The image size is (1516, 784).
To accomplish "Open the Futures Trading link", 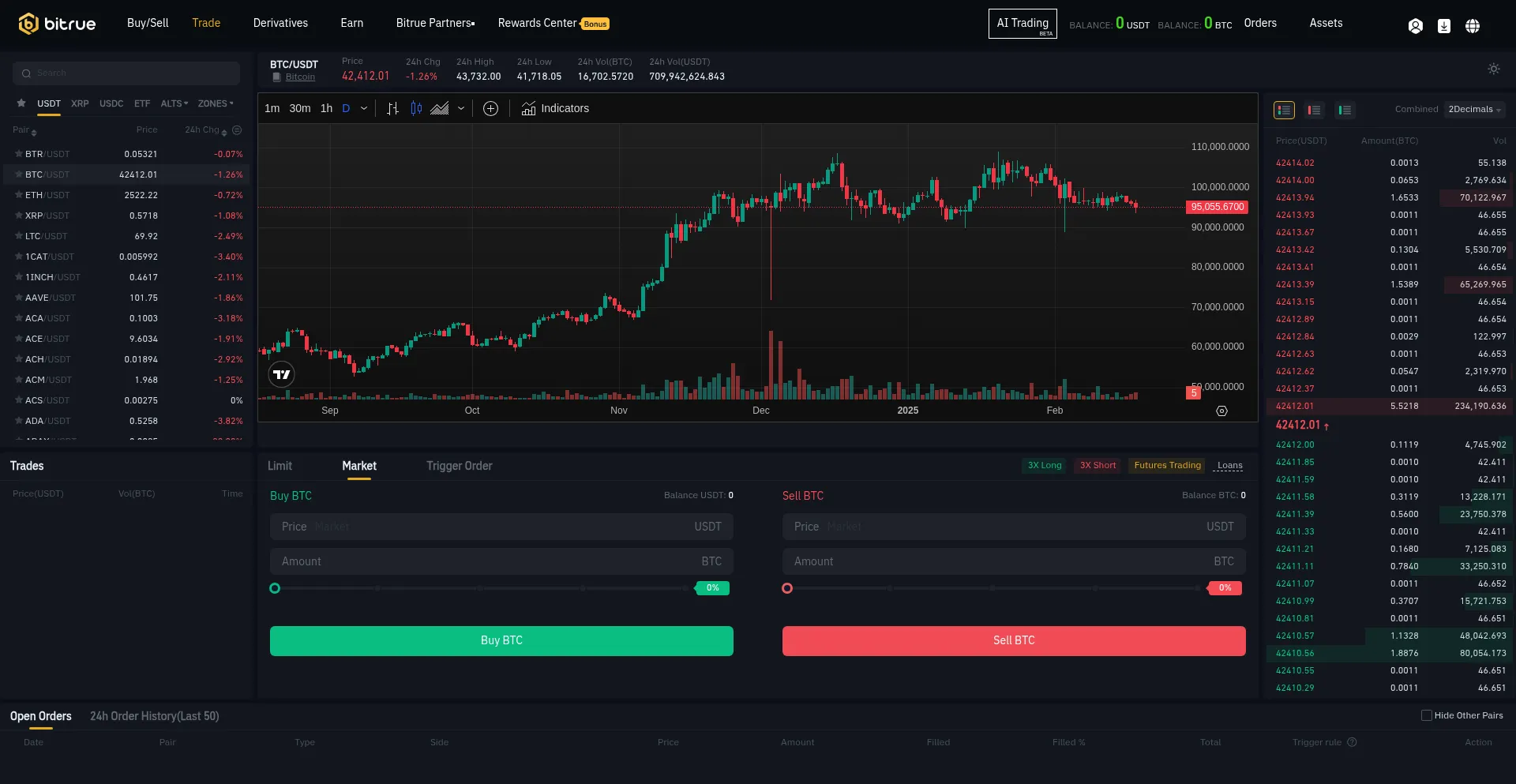I will (x=1167, y=465).
